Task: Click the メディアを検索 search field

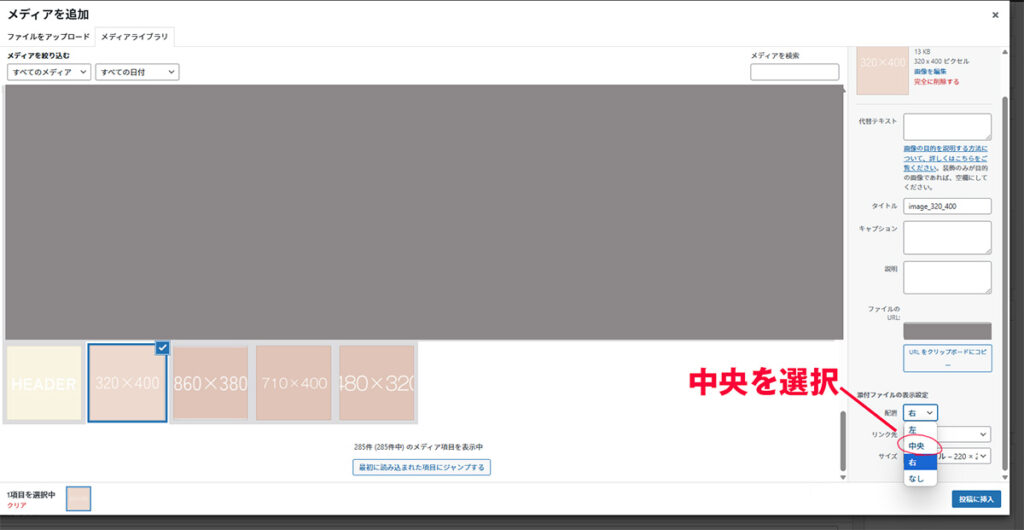Action: point(794,72)
